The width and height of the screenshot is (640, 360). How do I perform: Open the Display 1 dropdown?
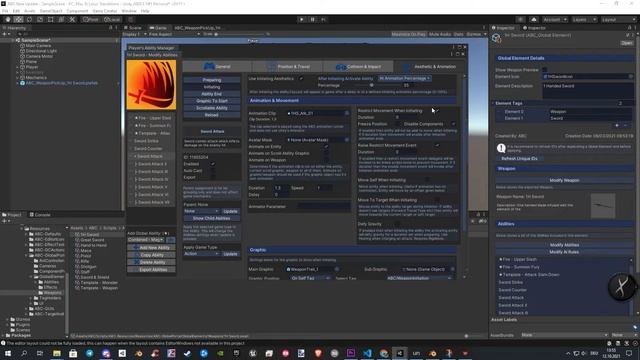[134, 34]
